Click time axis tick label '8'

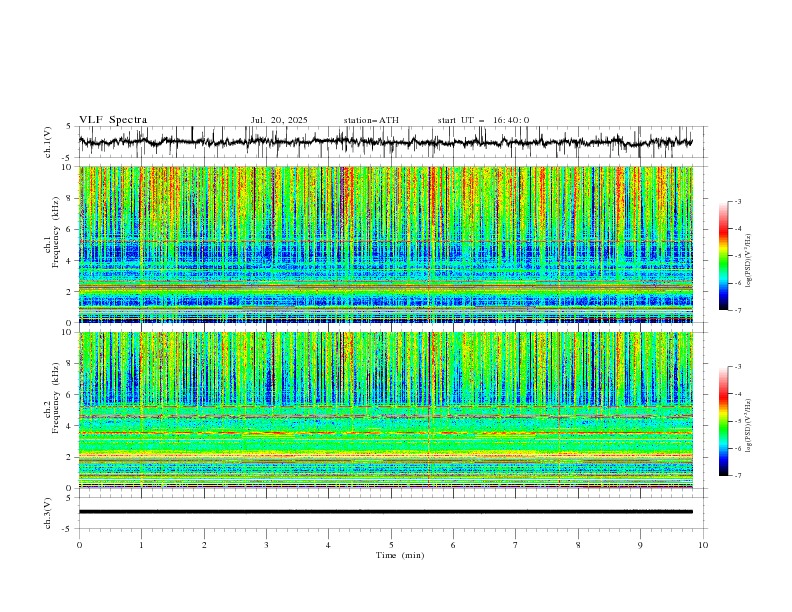click(578, 545)
